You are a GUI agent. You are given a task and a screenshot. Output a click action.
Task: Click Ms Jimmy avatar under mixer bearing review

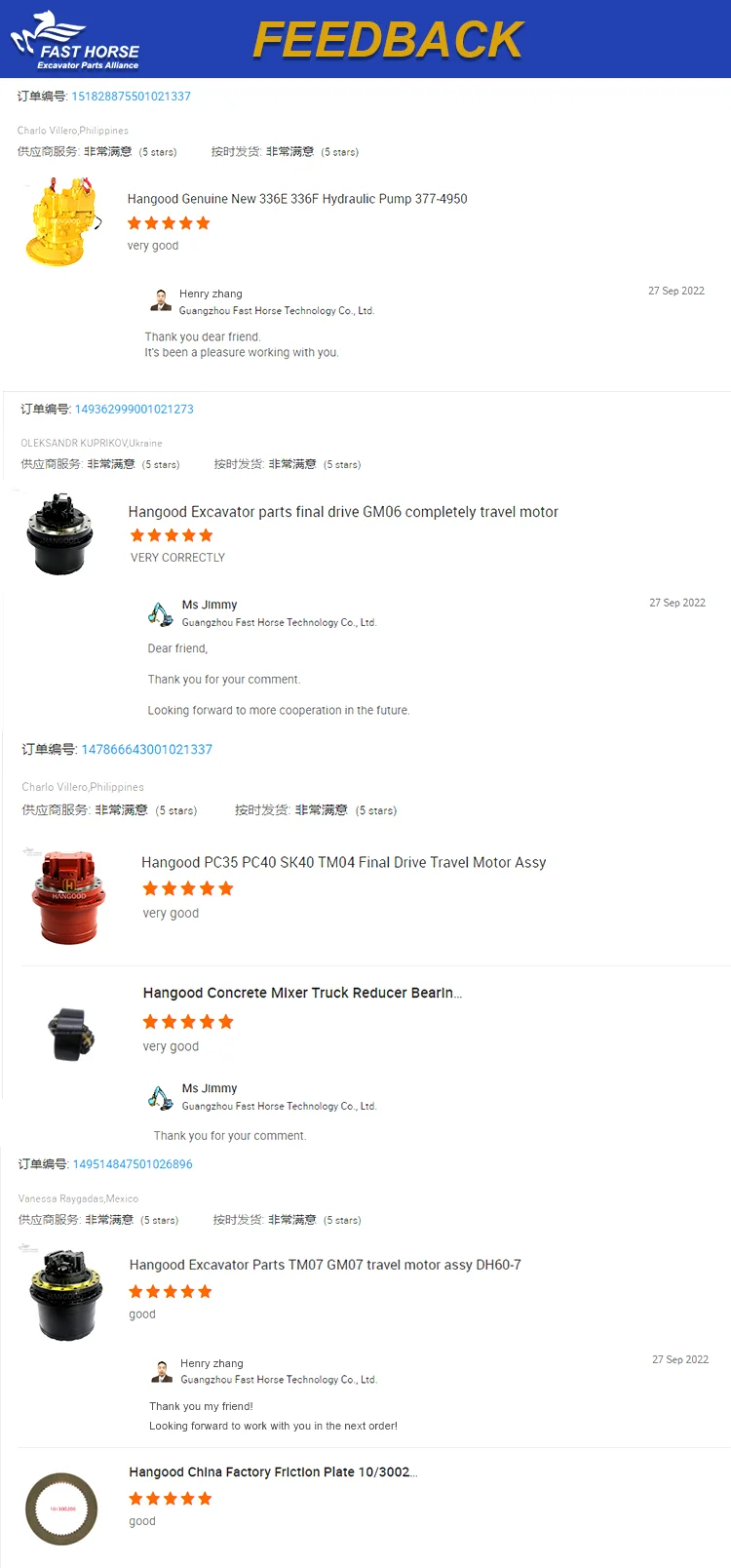tap(161, 1097)
